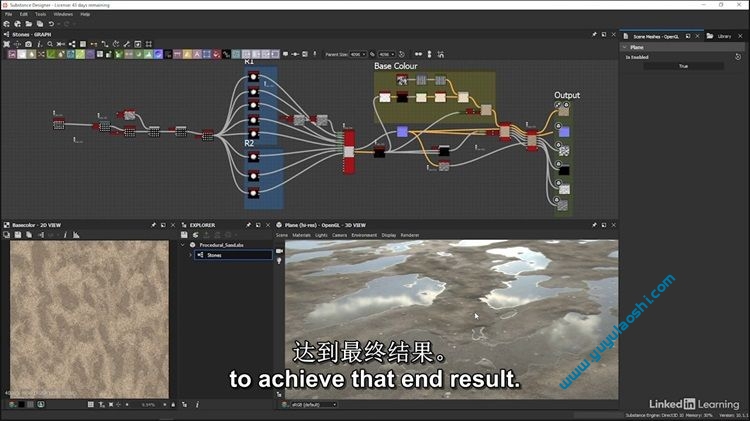Click the first pink bitmap node icon
The width and height of the screenshot is (750, 421).
pos(12,55)
